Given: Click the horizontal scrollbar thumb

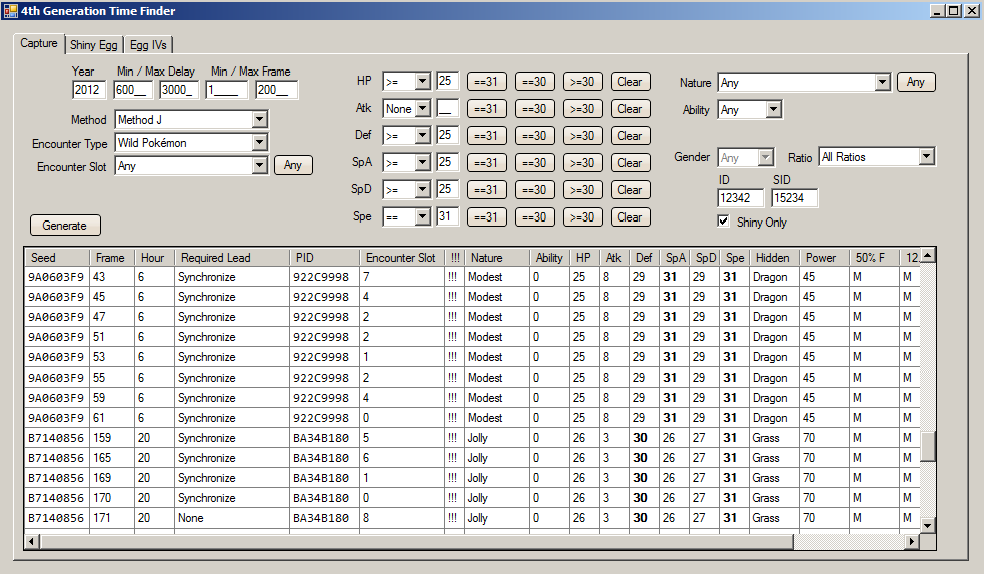Looking at the screenshot, I should coord(417,541).
